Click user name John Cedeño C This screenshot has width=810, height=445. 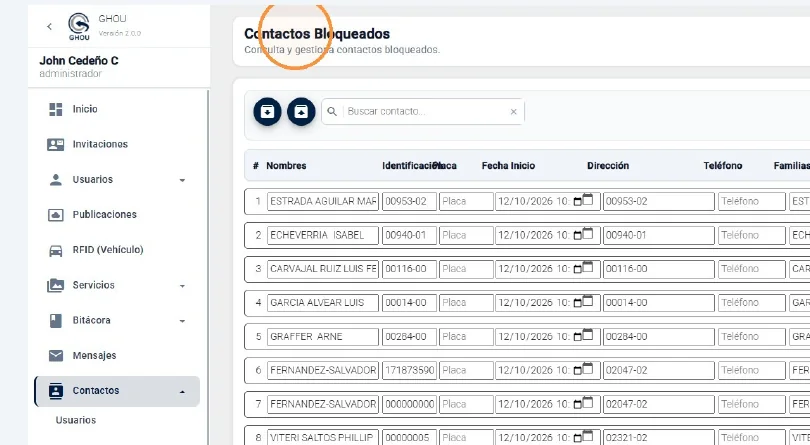click(x=79, y=60)
